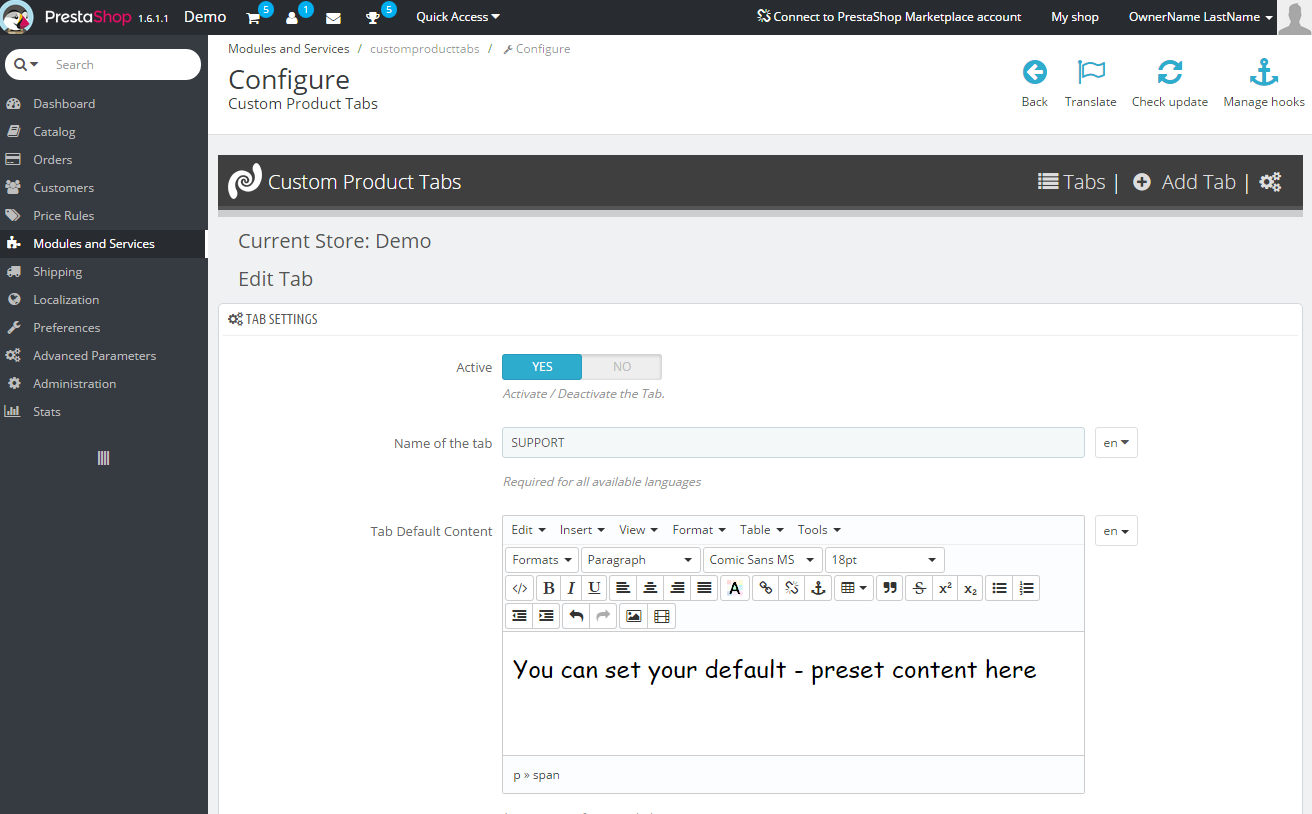
Task: Open the editor Edit menu
Action: click(528, 530)
